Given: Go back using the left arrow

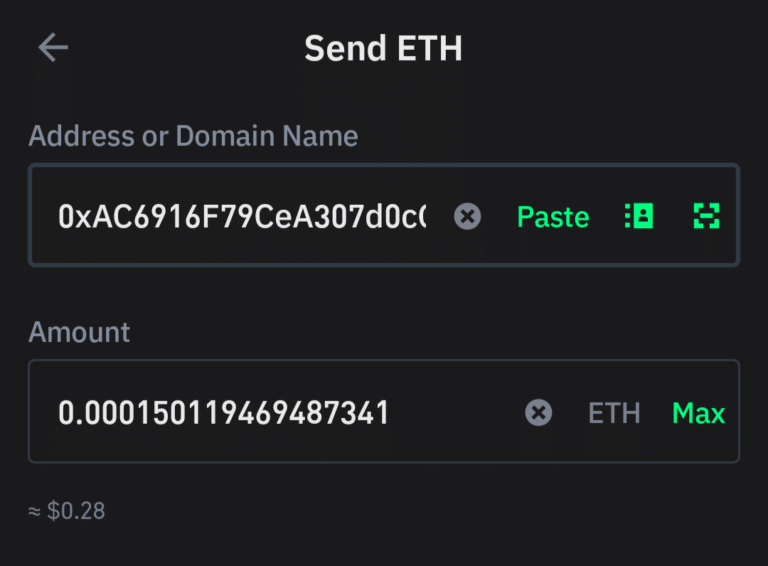Looking at the screenshot, I should [53, 47].
